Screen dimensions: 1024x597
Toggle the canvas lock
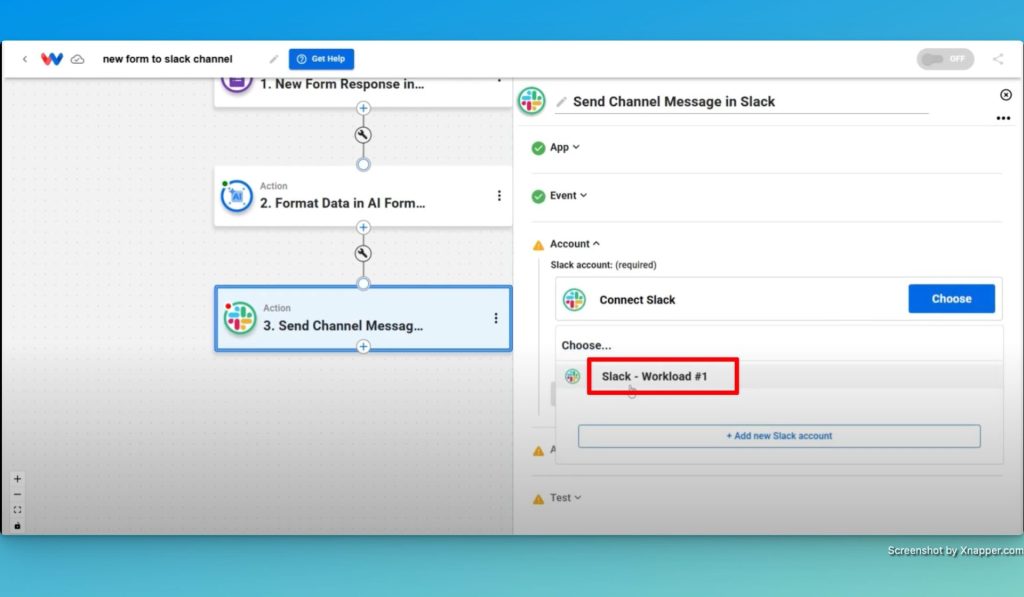18,526
